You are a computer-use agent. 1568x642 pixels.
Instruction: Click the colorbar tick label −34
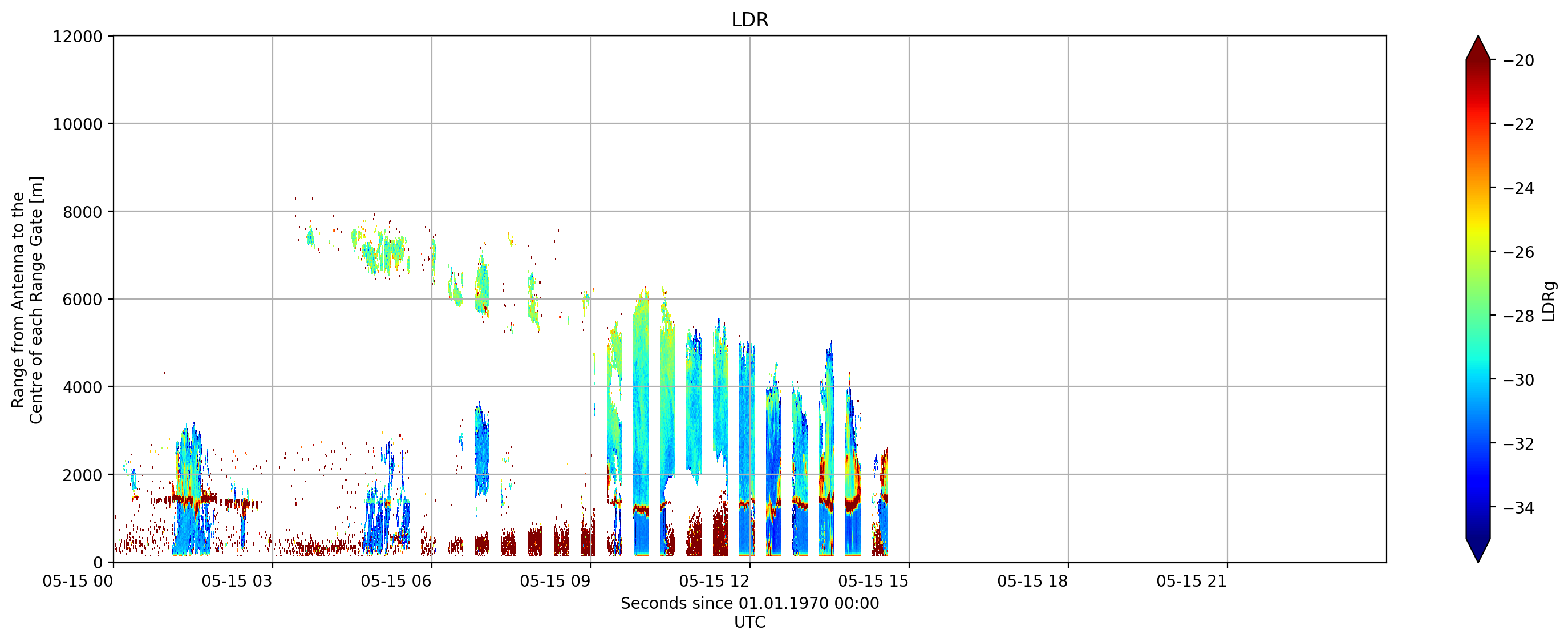coord(1519,508)
